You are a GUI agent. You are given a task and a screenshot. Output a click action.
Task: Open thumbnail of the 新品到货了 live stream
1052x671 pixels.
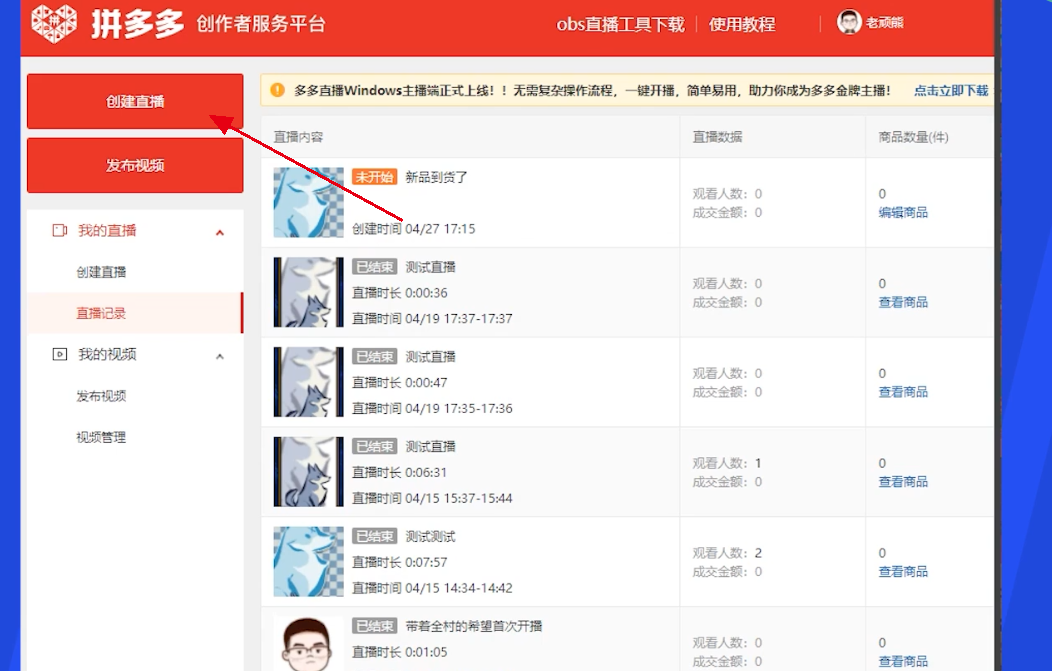pyautogui.click(x=308, y=202)
